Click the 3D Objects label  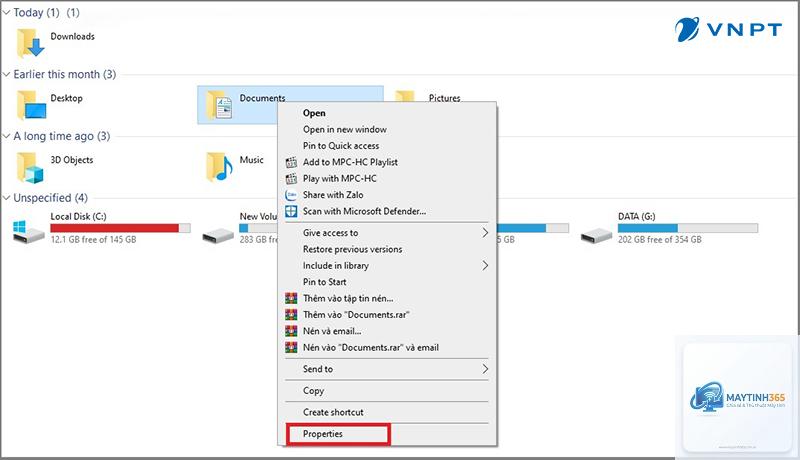pyautogui.click(x=72, y=160)
